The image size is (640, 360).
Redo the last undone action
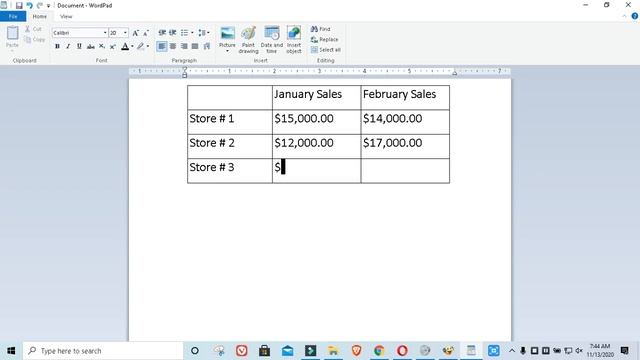40,5
